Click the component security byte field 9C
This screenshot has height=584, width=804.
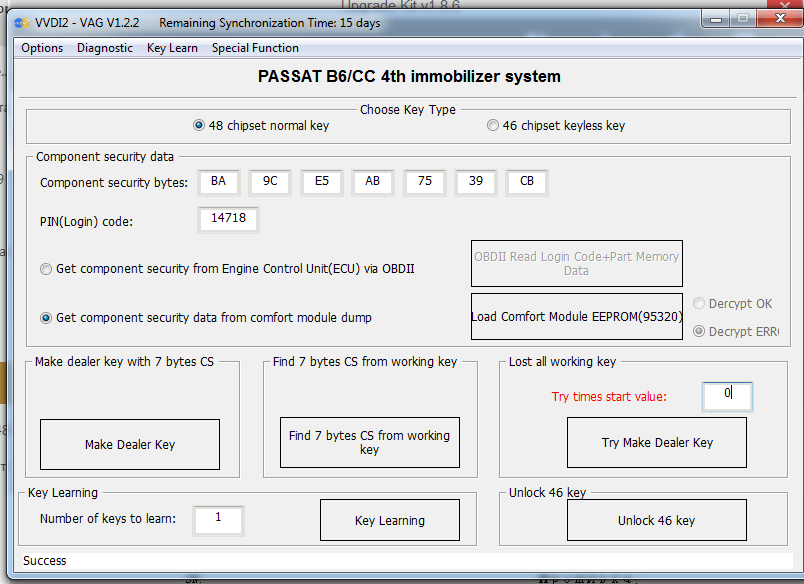tap(270, 182)
